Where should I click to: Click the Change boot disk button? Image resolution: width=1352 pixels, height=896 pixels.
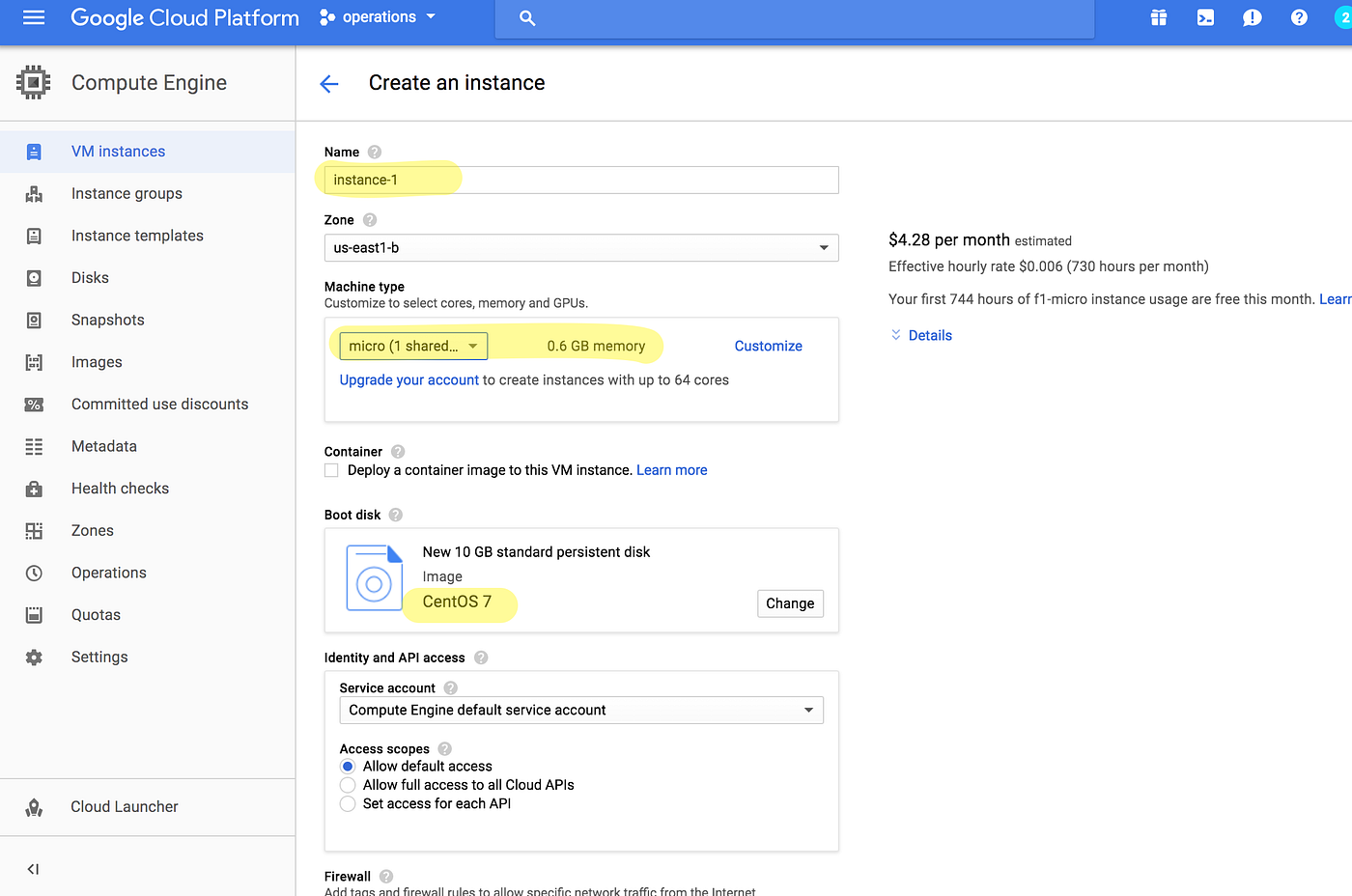[x=790, y=603]
